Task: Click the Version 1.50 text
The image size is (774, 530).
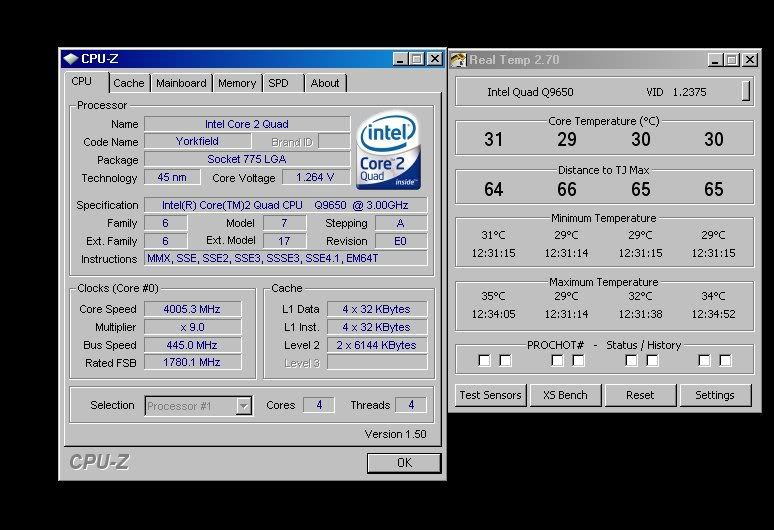Action: coord(395,434)
